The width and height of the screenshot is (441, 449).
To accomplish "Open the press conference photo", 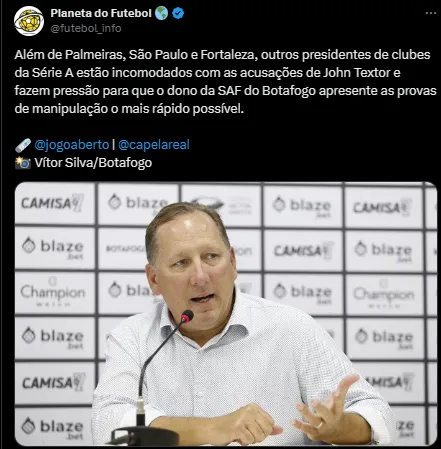I will 226,314.
